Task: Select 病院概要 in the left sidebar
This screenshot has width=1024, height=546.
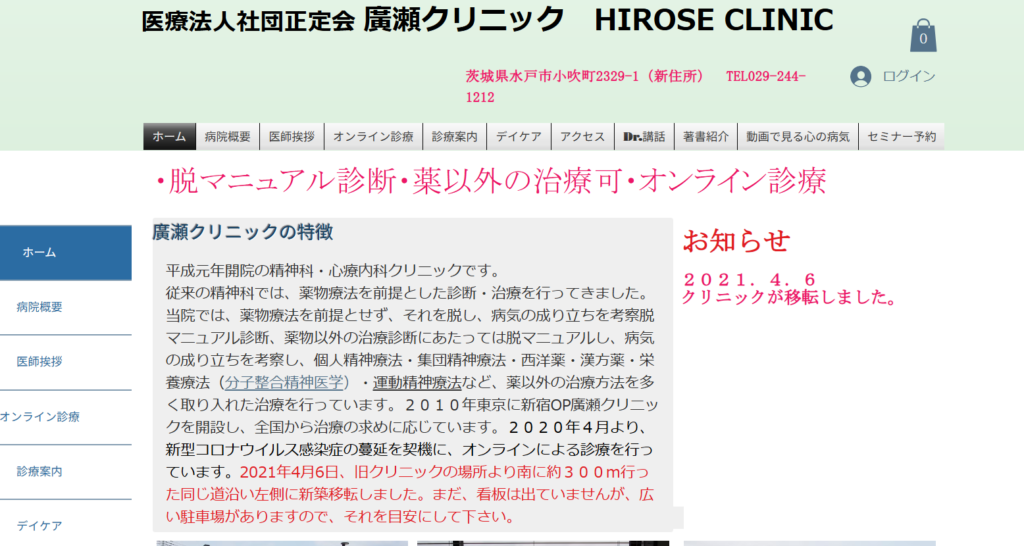Action: click(40, 307)
